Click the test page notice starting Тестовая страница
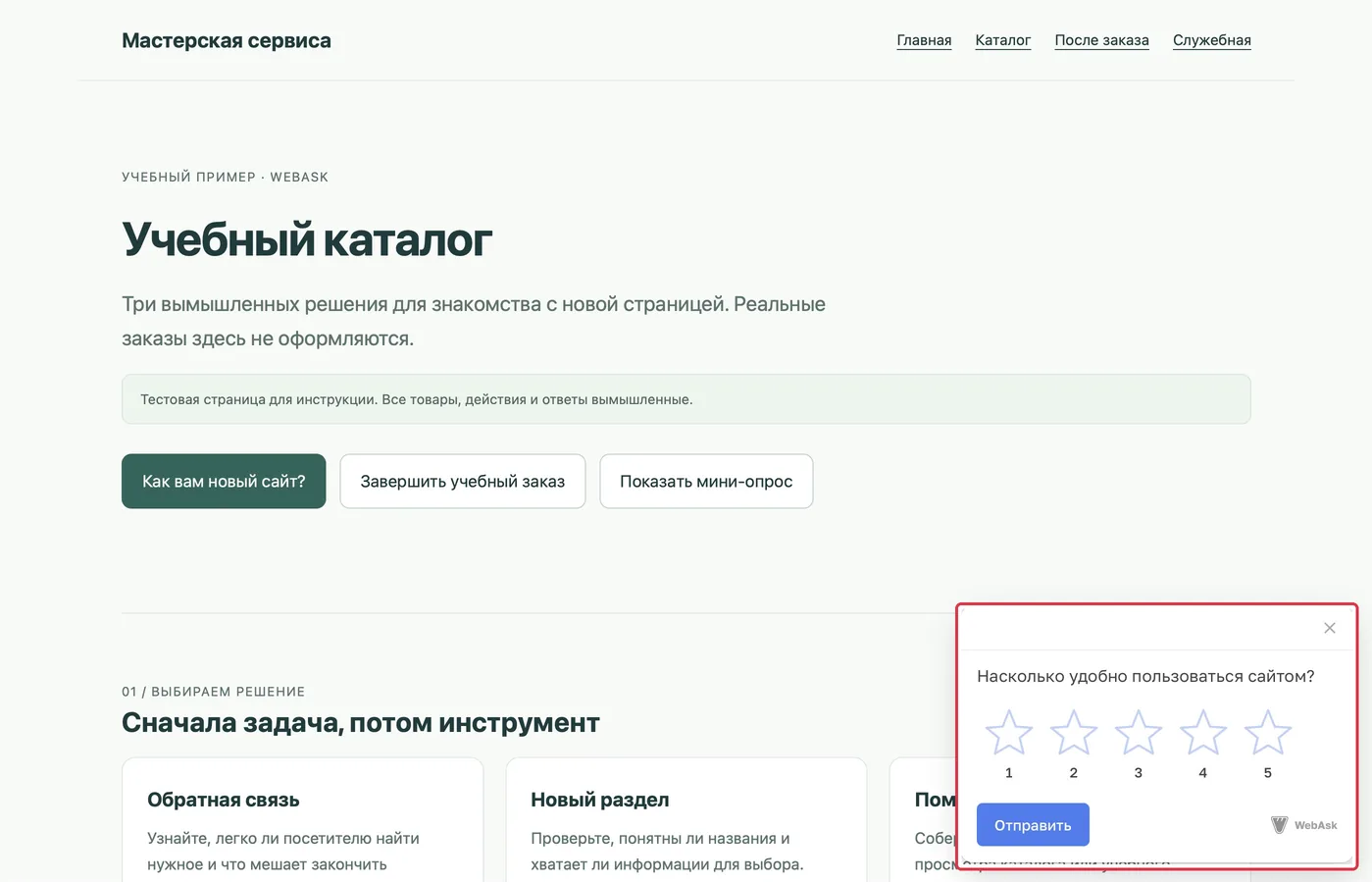Screen dimensions: 1372x882 click(x=686, y=399)
